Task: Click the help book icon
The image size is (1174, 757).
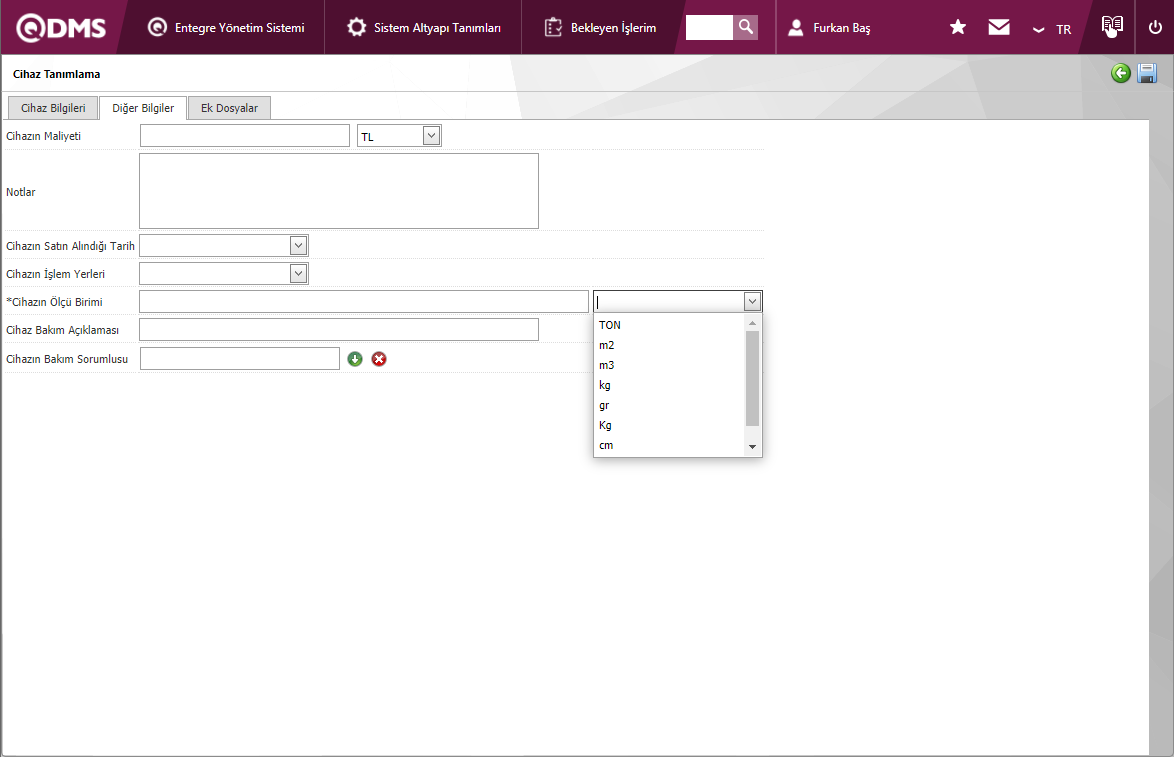Action: click(x=1112, y=27)
